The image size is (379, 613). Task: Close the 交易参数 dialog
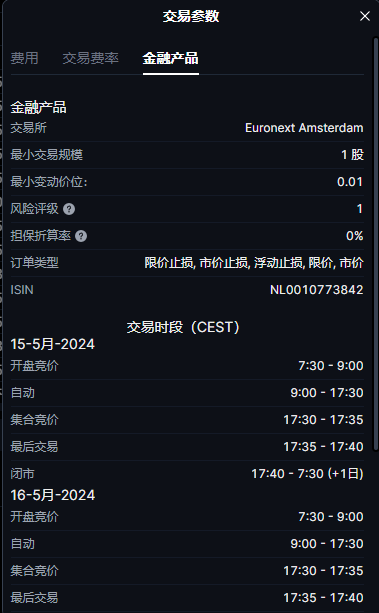pyautogui.click(x=365, y=16)
